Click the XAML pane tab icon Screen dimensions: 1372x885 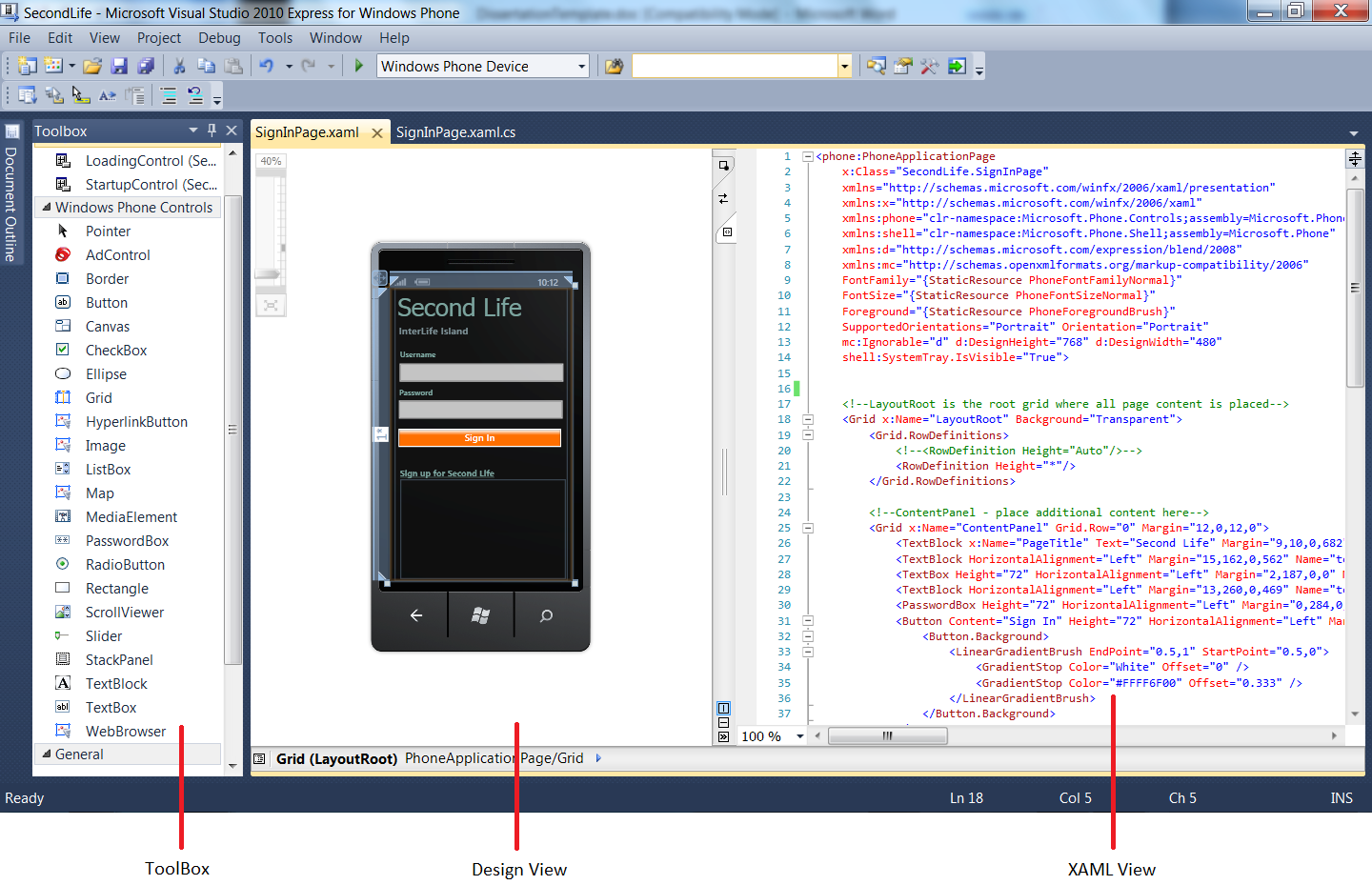[x=727, y=231]
